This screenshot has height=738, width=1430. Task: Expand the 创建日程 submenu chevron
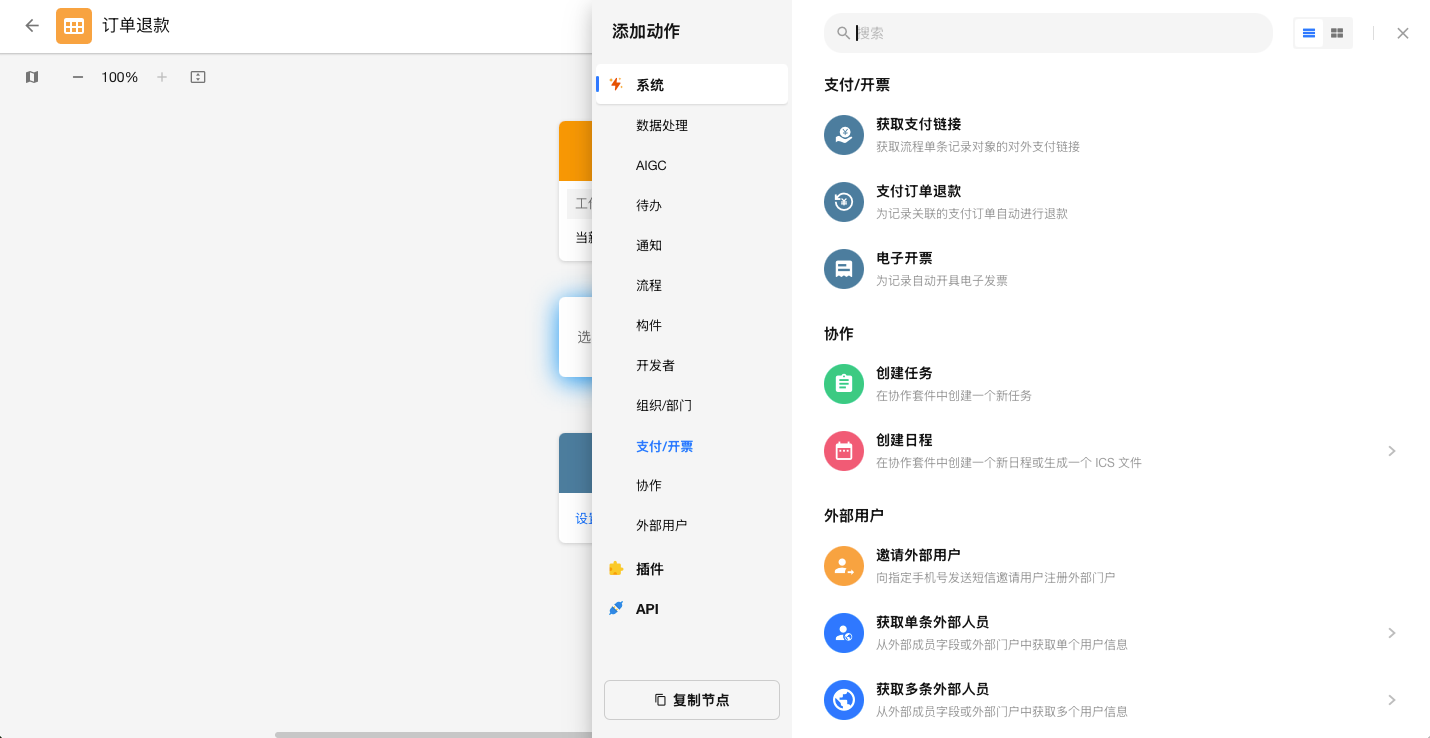click(x=1392, y=451)
